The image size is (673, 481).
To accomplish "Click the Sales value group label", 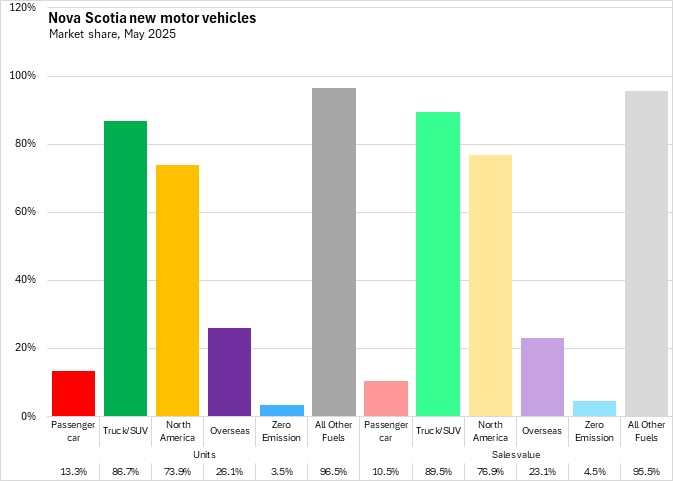I will pos(516,454).
